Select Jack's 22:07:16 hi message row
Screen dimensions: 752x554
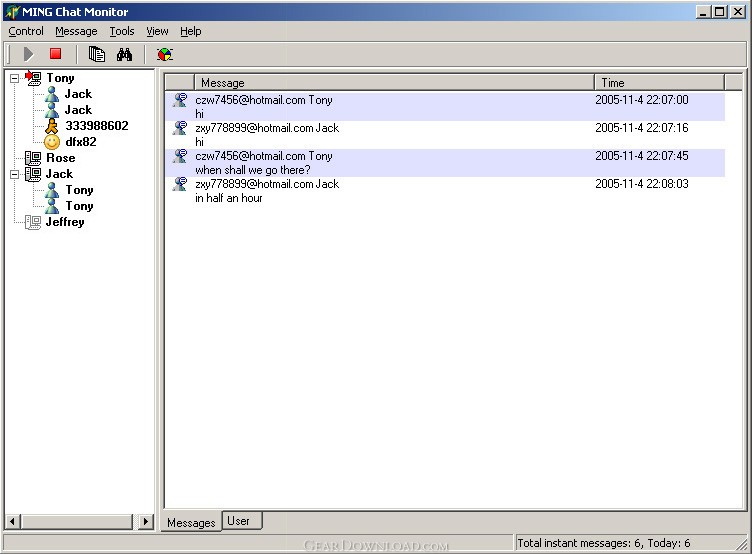445,135
